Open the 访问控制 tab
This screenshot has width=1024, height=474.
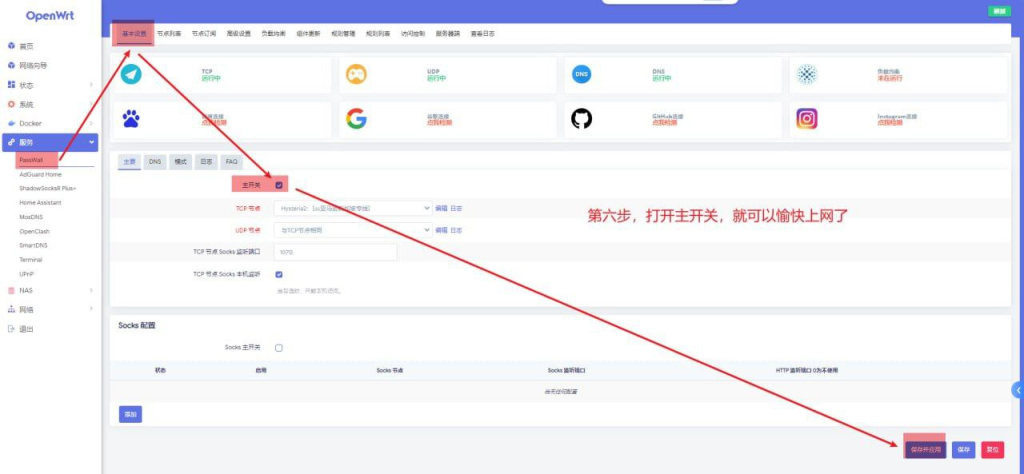click(x=413, y=33)
